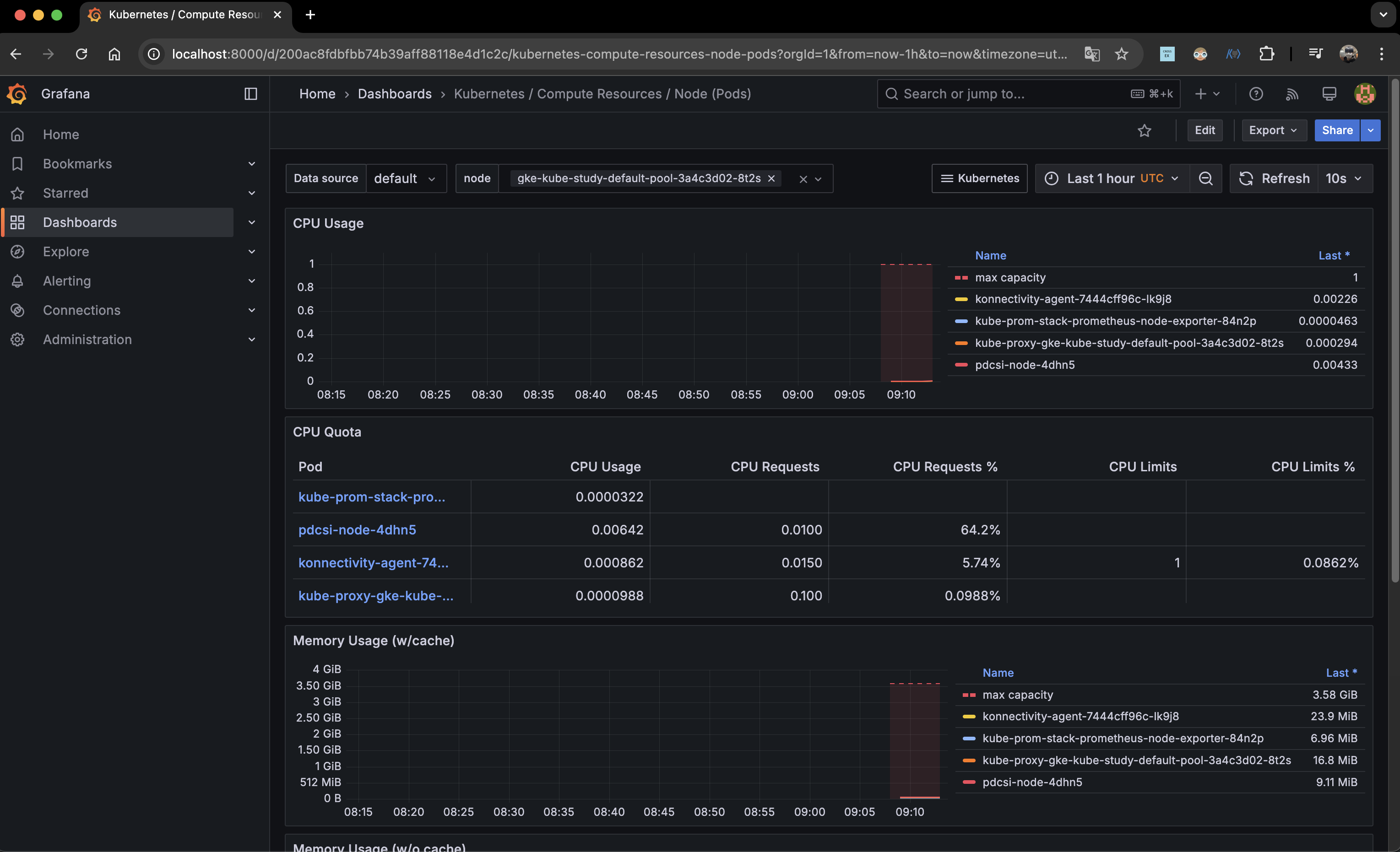The width and height of the screenshot is (1400, 852).
Task: Click the Edit dashboard button
Action: tap(1205, 130)
